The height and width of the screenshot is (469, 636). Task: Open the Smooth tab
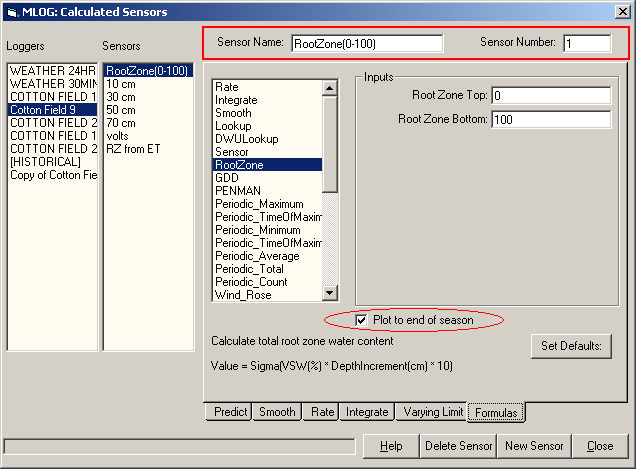[277, 412]
